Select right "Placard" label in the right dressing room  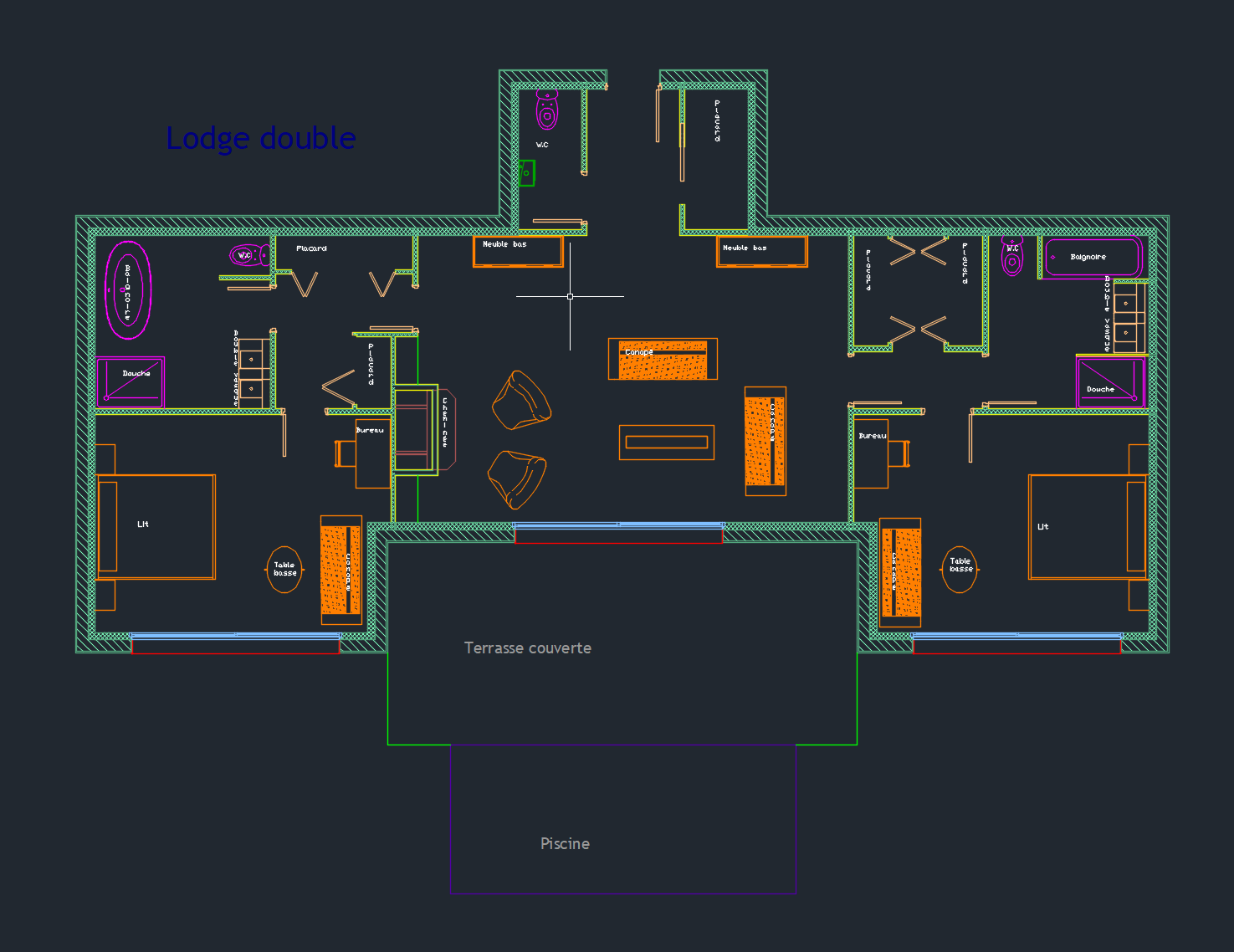[965, 264]
